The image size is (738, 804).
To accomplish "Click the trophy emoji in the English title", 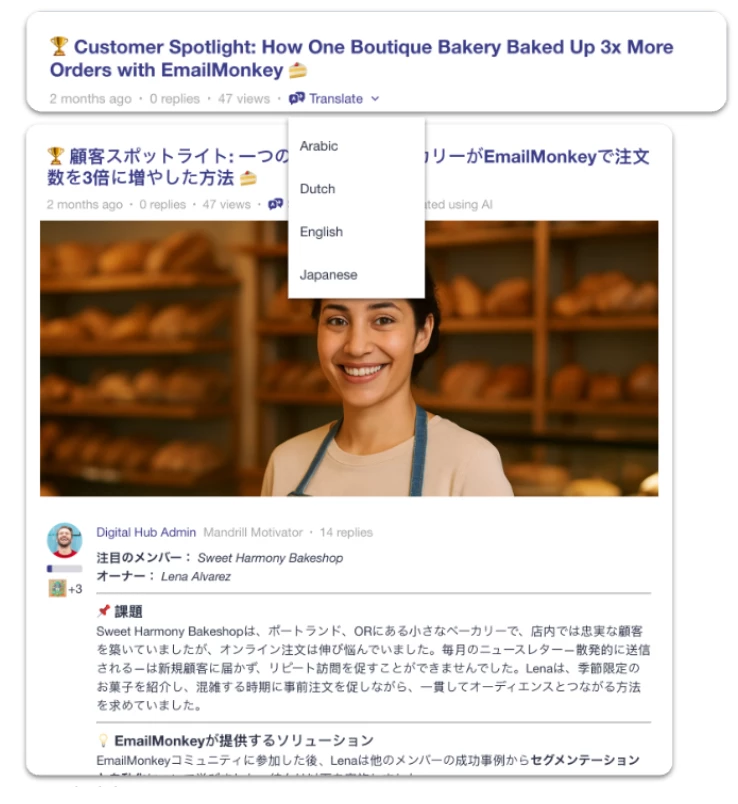I will click(59, 46).
